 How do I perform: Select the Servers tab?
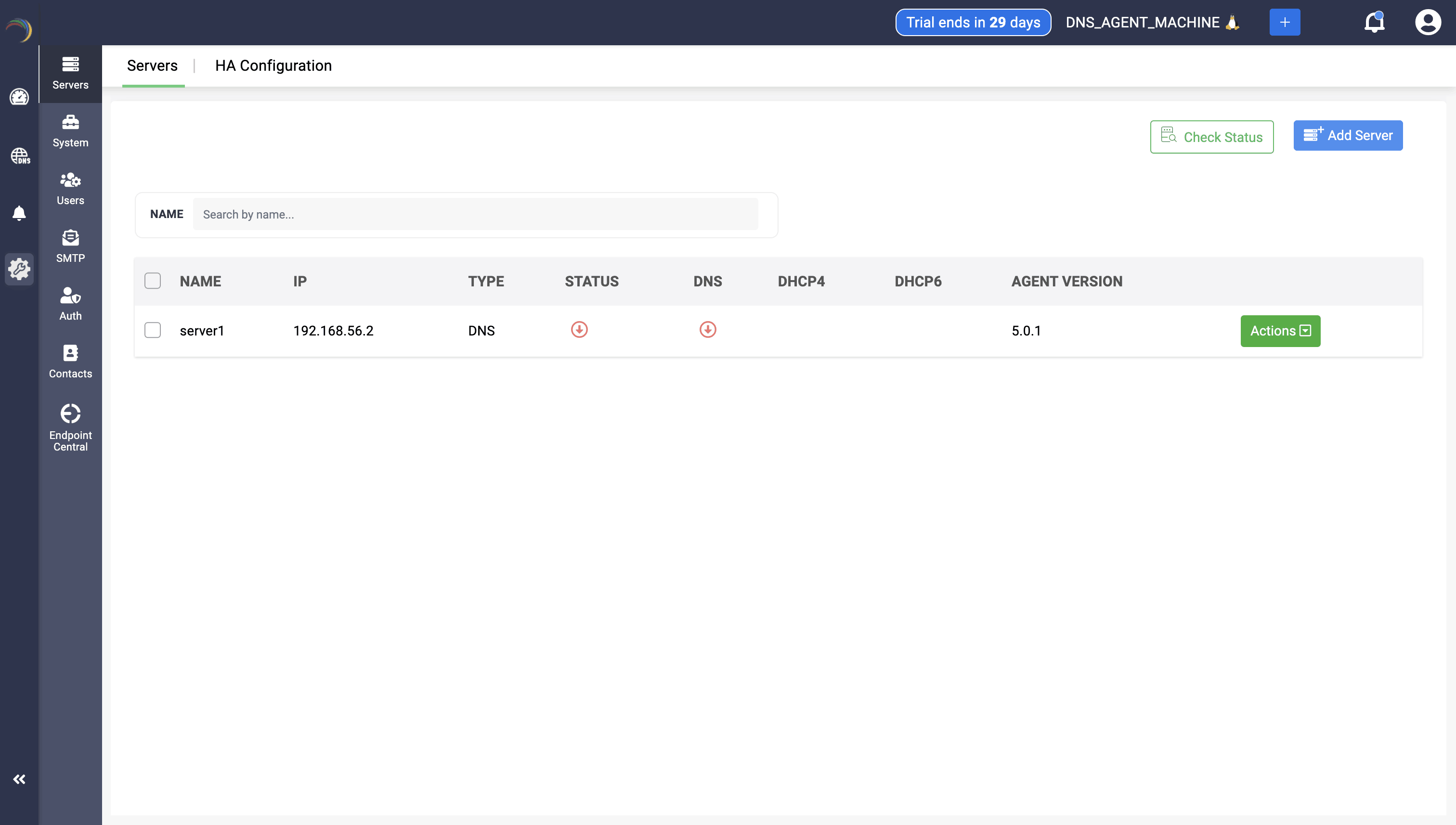point(152,66)
